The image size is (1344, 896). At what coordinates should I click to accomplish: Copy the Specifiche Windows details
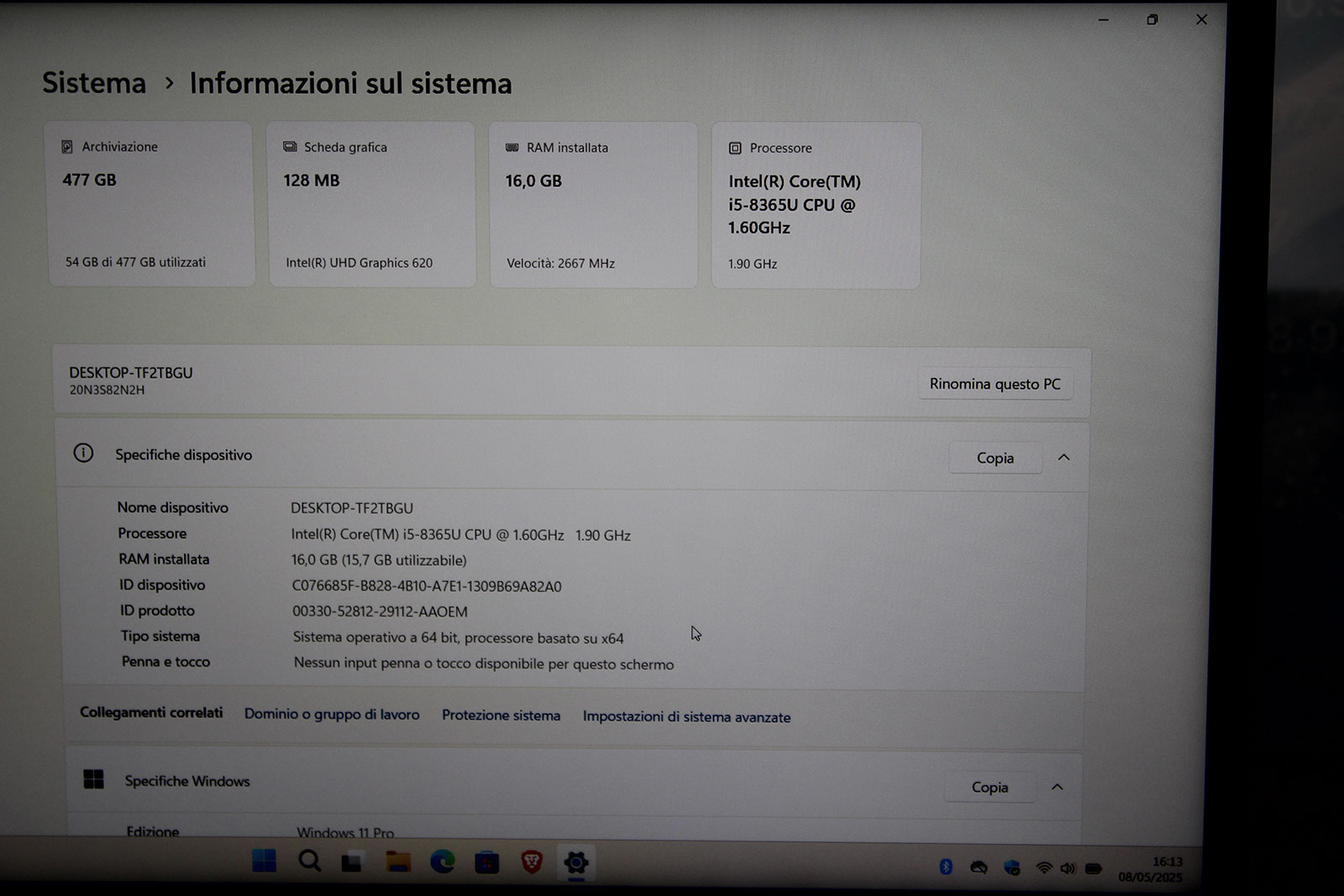990,787
